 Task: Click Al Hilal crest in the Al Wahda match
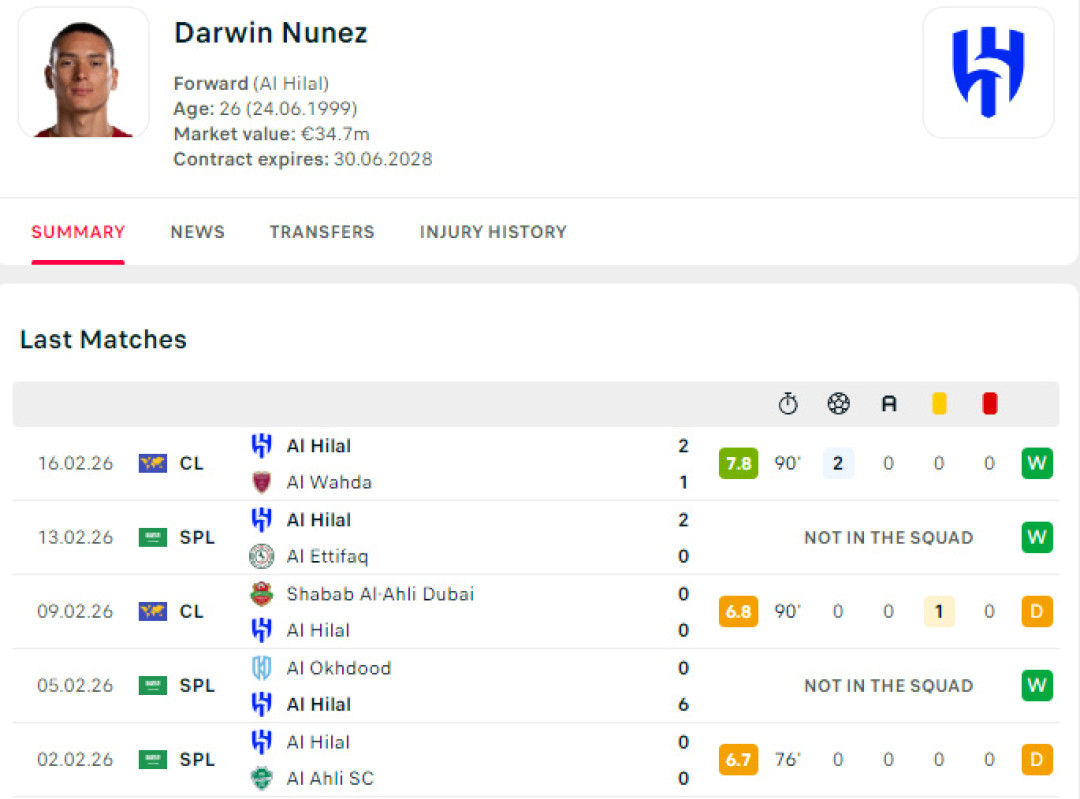261,446
